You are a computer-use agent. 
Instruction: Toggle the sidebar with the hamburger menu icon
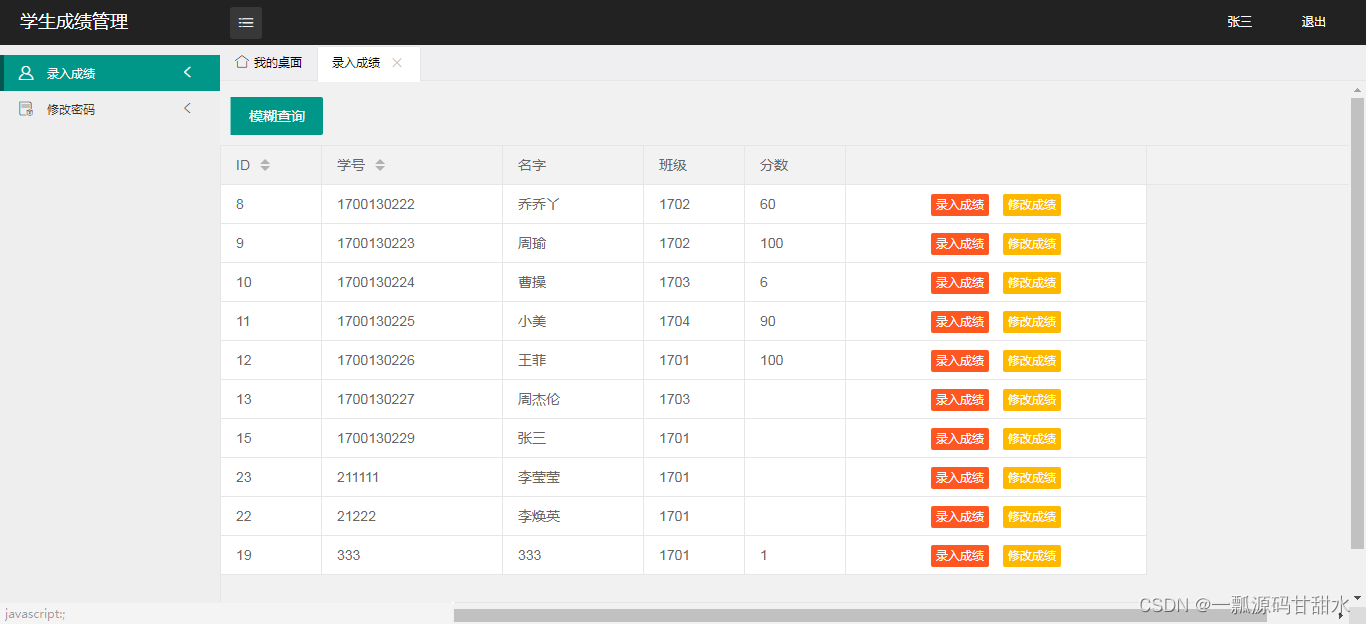pyautogui.click(x=246, y=22)
